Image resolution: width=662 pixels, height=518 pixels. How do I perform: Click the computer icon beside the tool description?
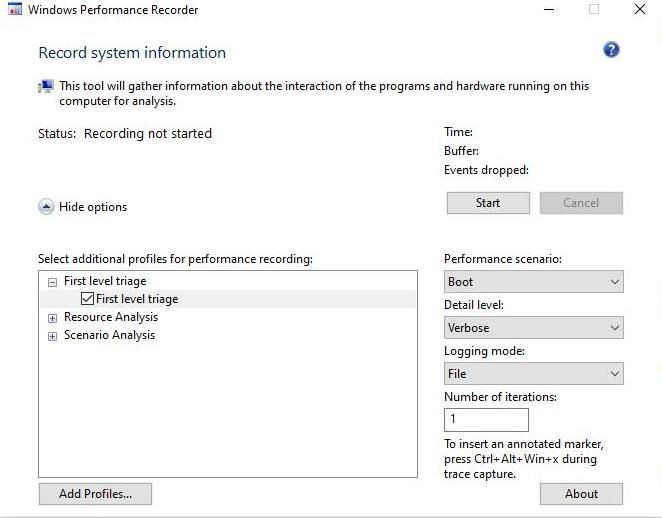(46, 87)
